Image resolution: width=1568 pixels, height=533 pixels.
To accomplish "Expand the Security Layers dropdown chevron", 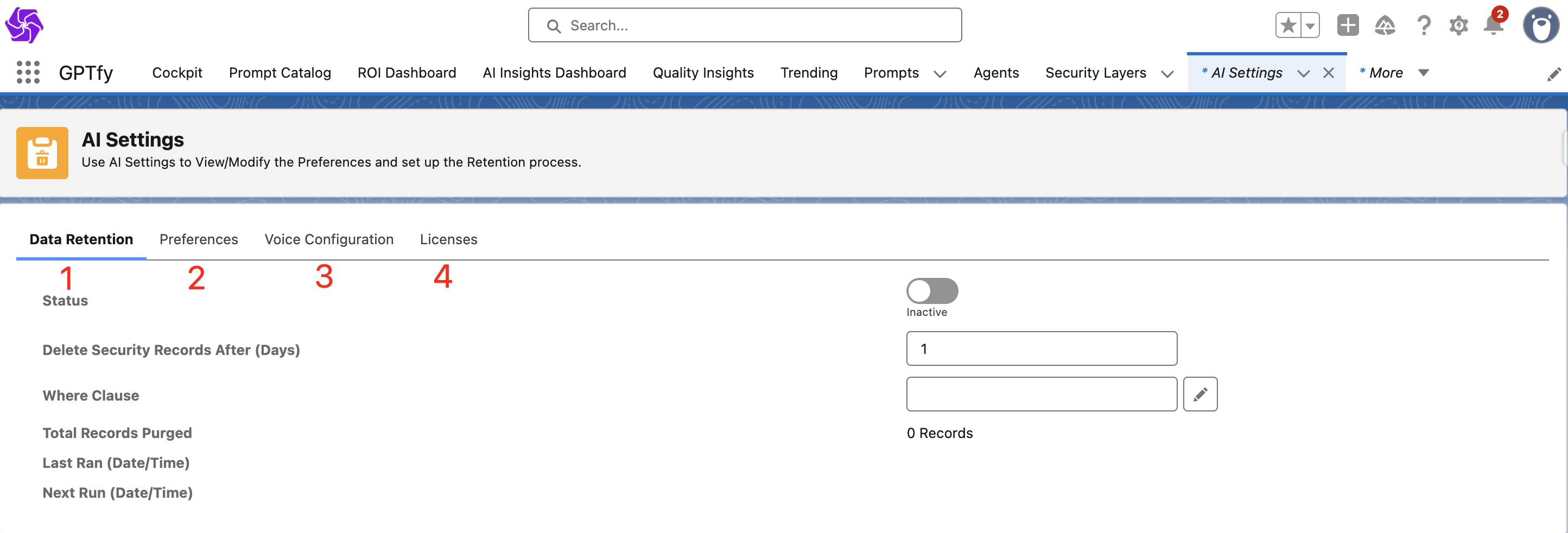I will [x=1167, y=74].
